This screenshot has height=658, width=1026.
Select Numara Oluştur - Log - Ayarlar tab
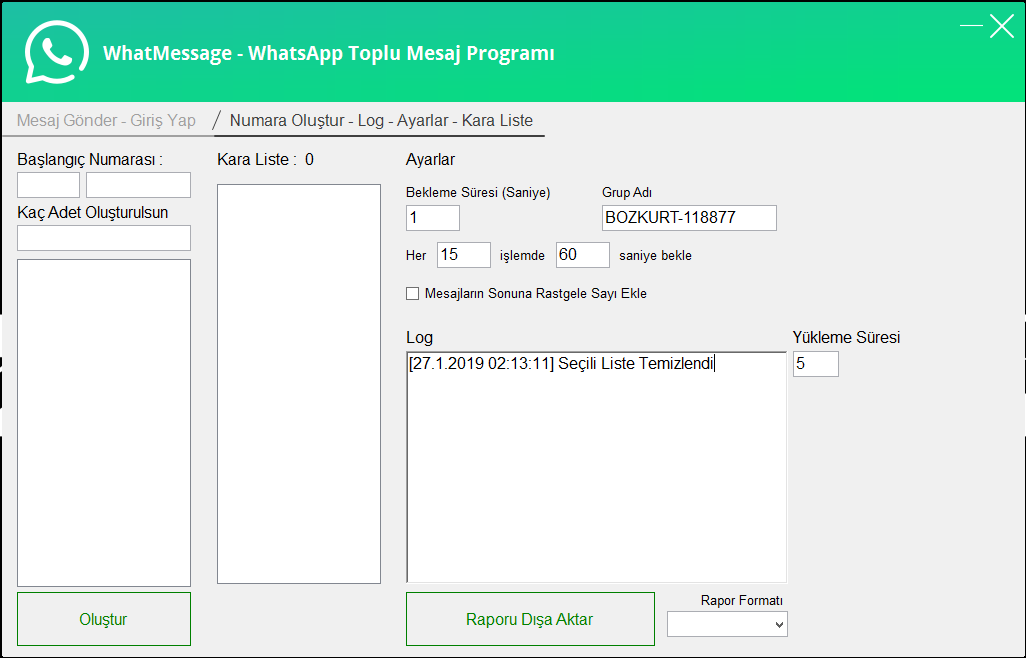pos(381,120)
